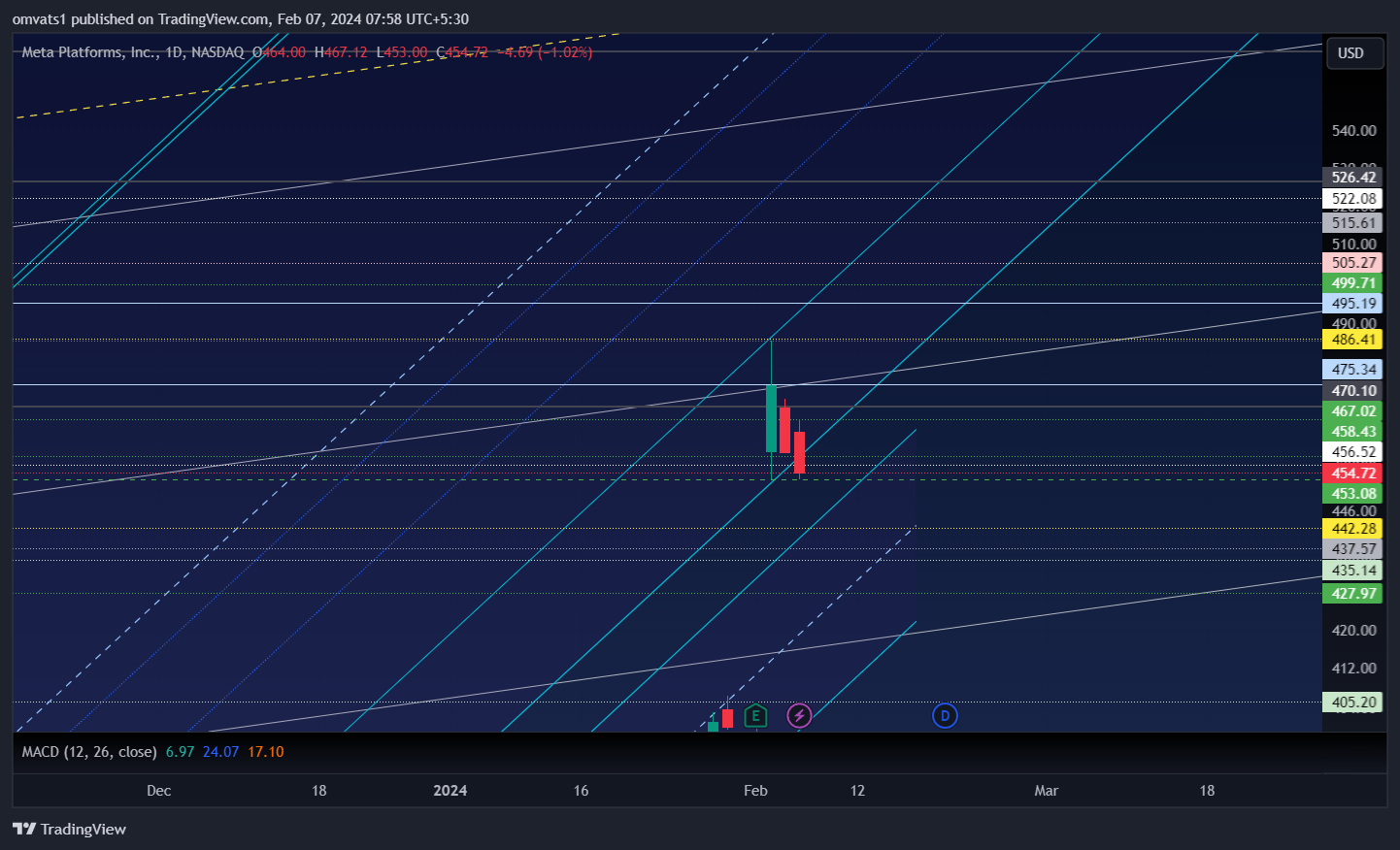This screenshot has height=850, width=1400.
Task: Click the last red candlestick near 454.72
Action: click(x=799, y=452)
